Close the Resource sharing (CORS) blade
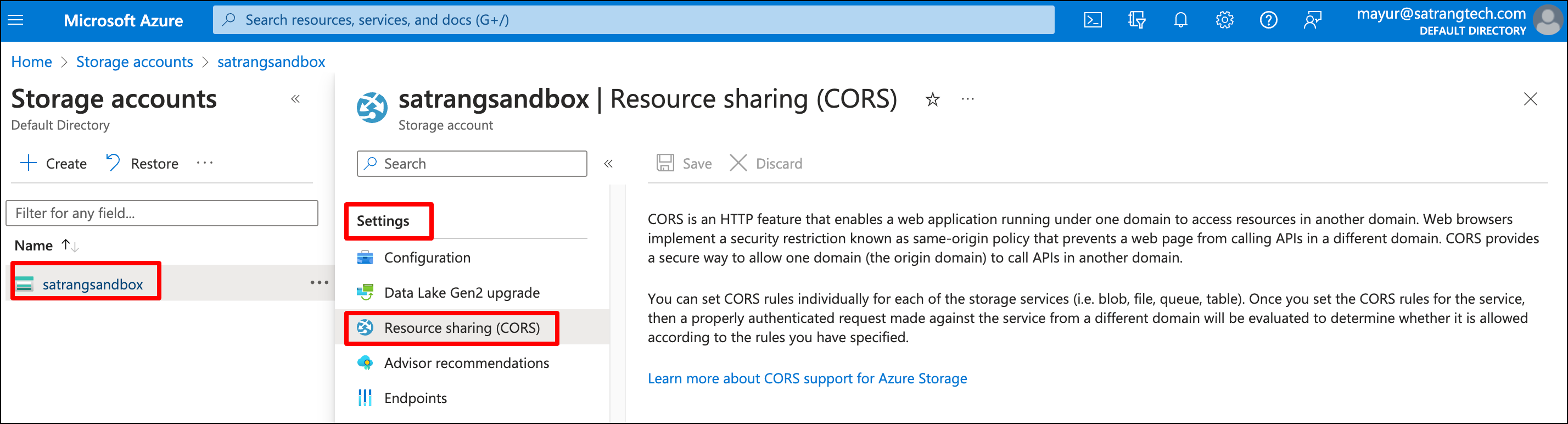This screenshot has height=424, width=1568. tap(1531, 99)
